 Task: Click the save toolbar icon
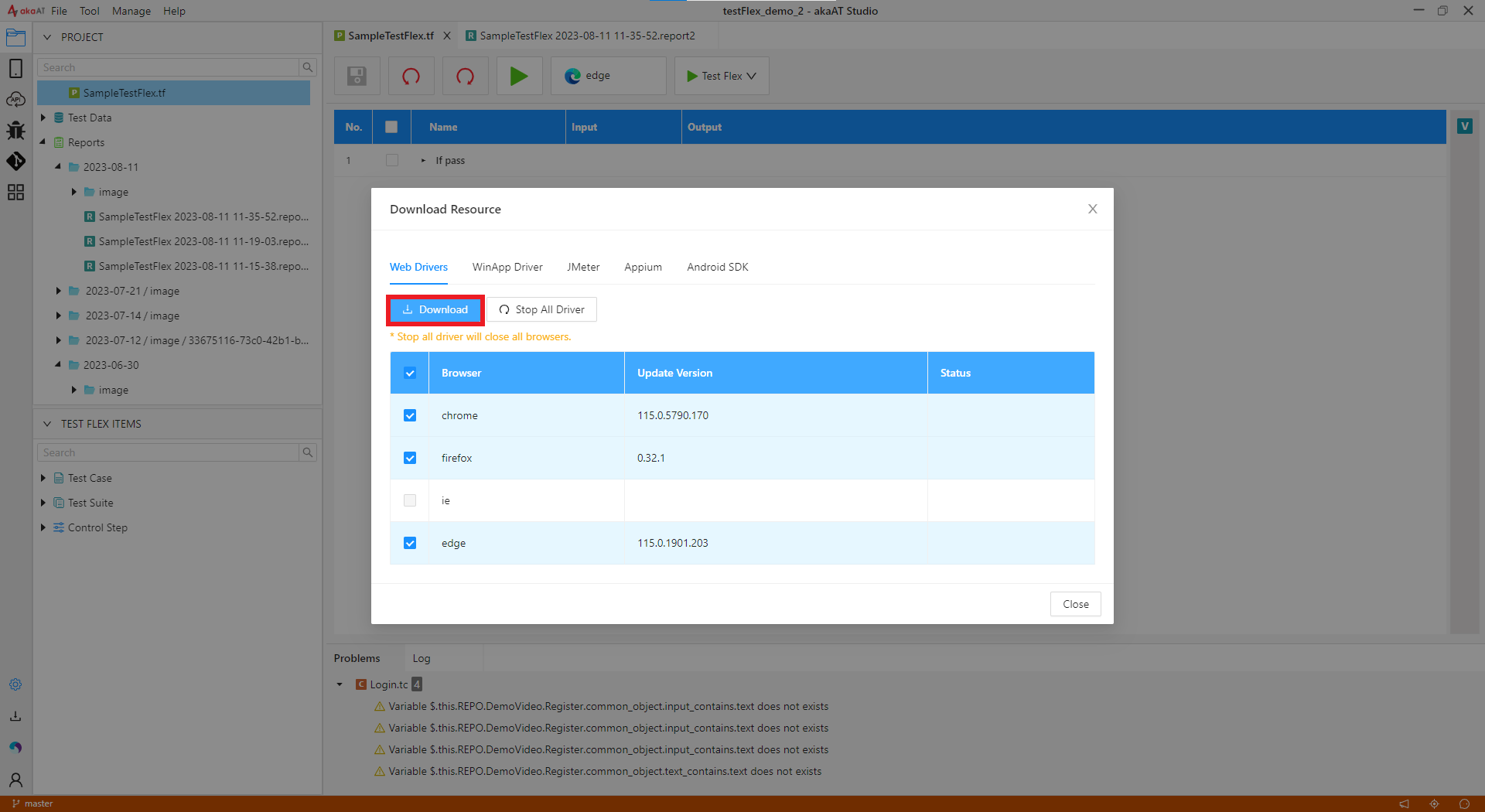tap(357, 76)
